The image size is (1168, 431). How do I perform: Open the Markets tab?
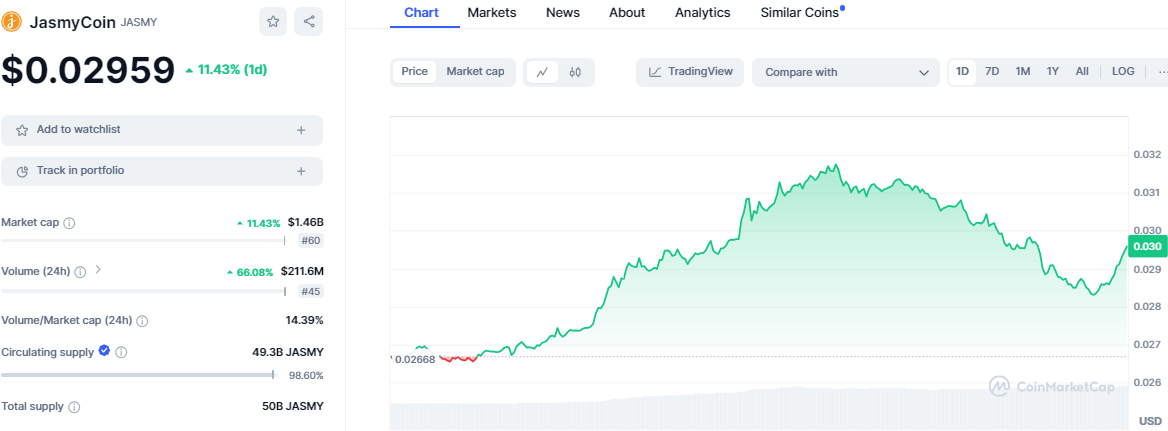[492, 13]
